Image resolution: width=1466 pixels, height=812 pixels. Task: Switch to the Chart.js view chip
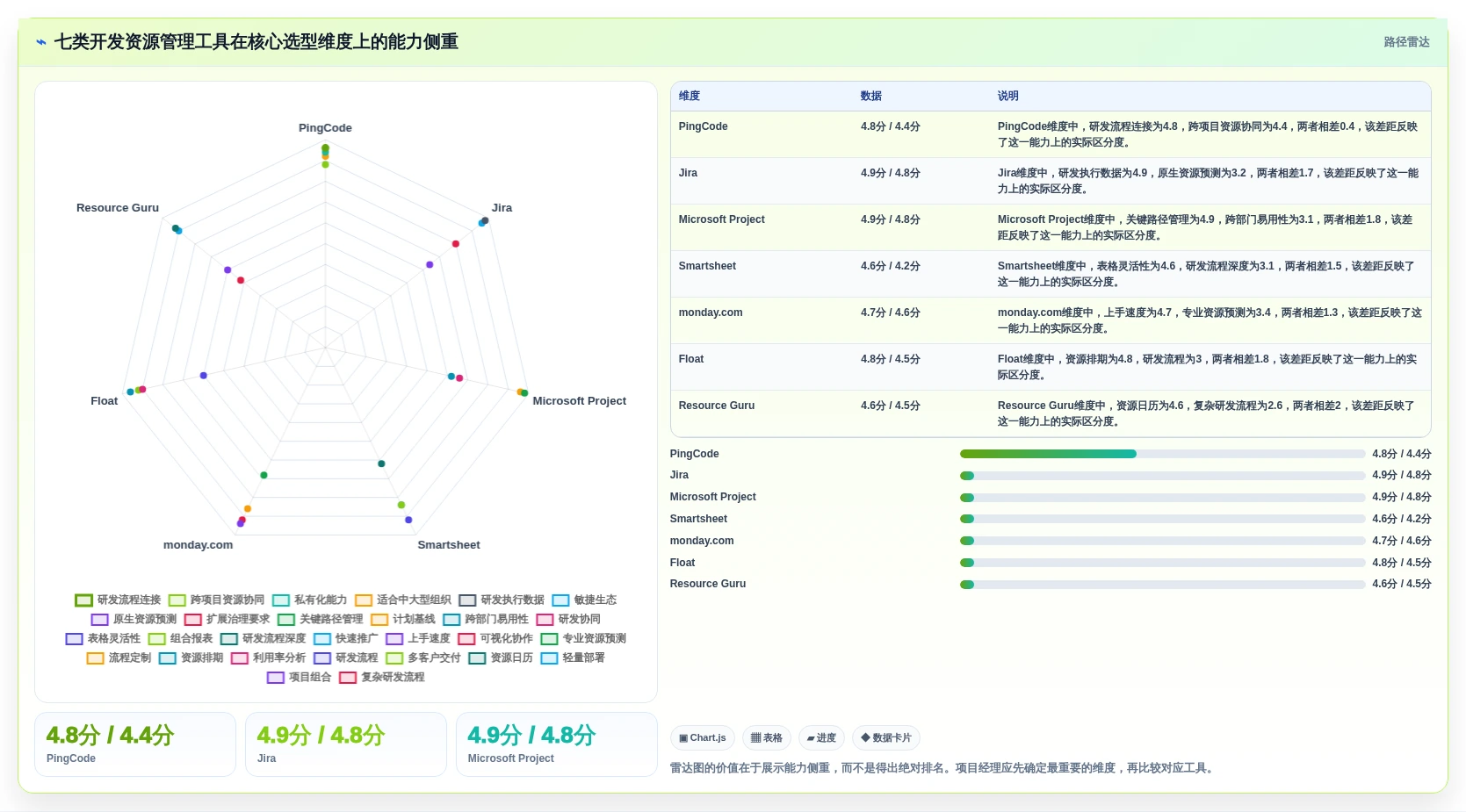[703, 738]
